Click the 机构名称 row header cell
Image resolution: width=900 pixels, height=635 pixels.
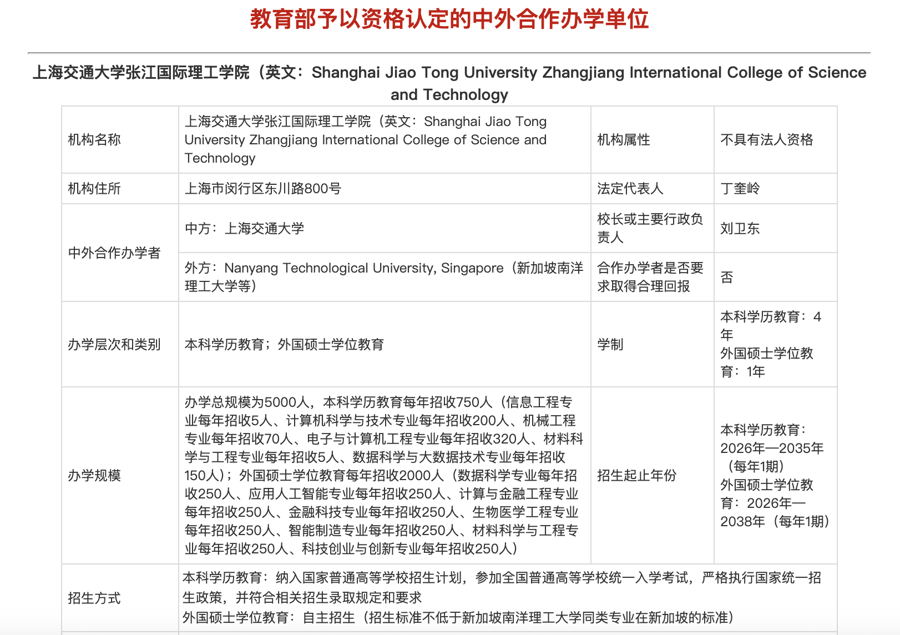[96, 140]
